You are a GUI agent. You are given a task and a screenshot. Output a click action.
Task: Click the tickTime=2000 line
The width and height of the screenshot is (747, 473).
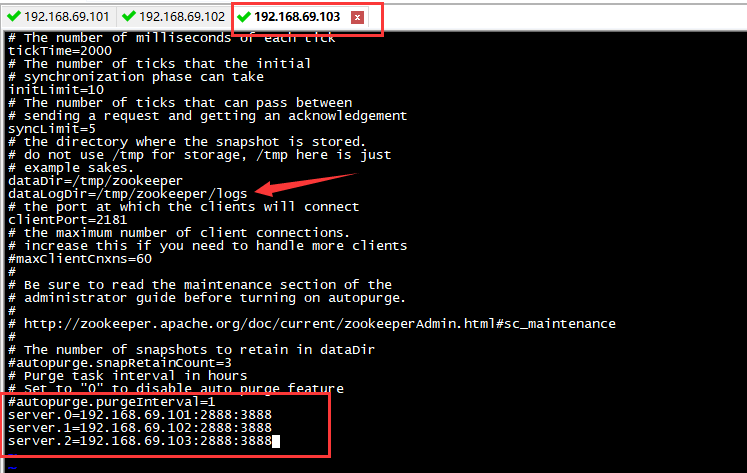[60, 51]
